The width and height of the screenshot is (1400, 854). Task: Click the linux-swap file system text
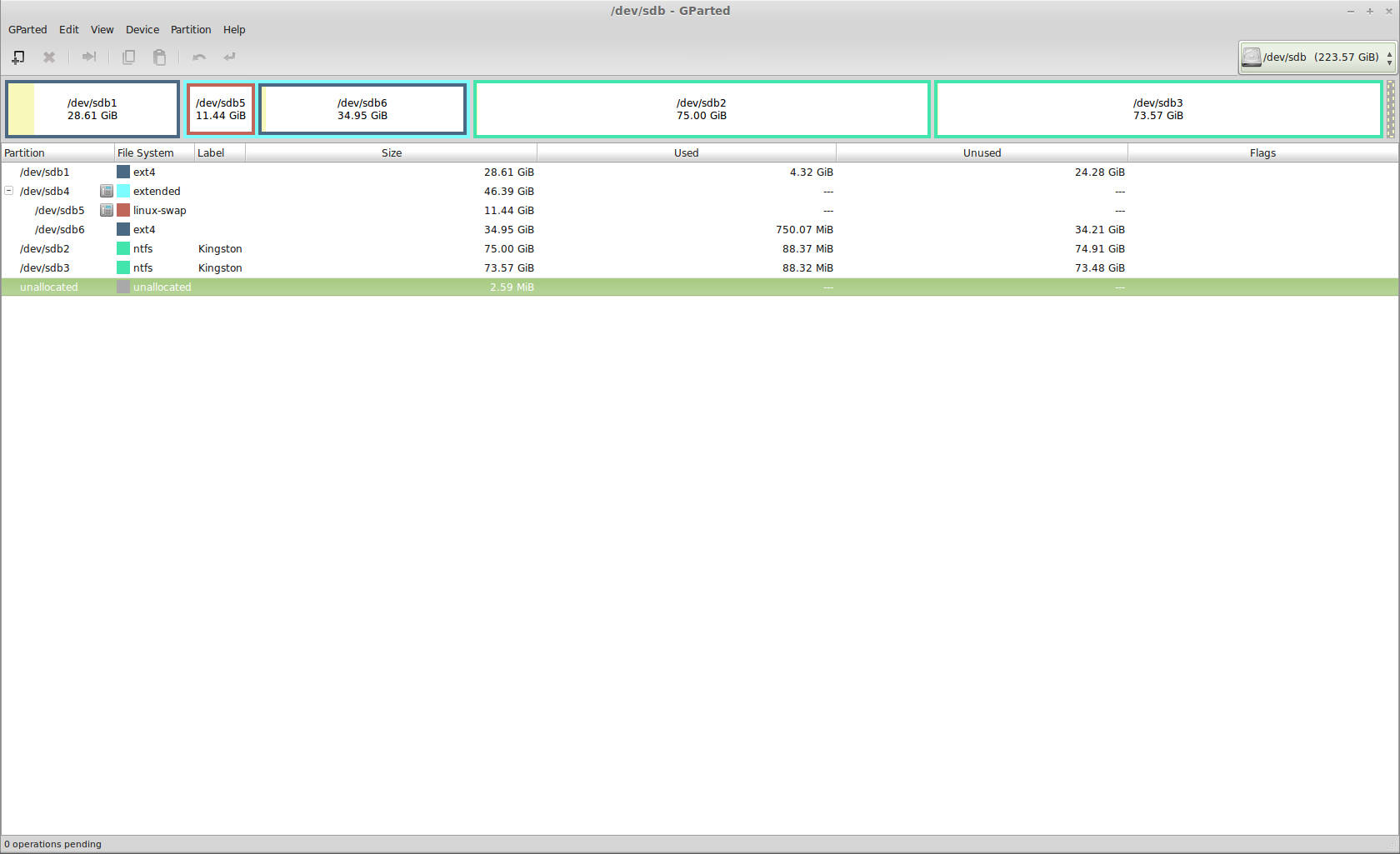coord(160,210)
